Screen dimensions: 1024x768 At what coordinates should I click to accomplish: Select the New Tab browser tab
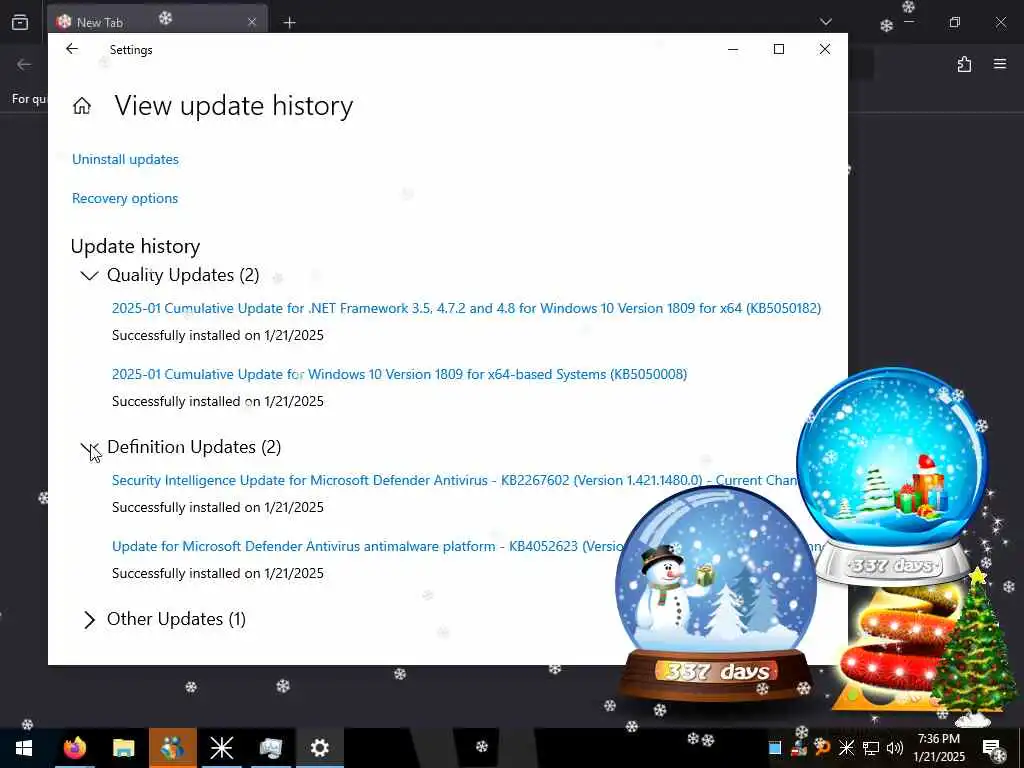(157, 22)
